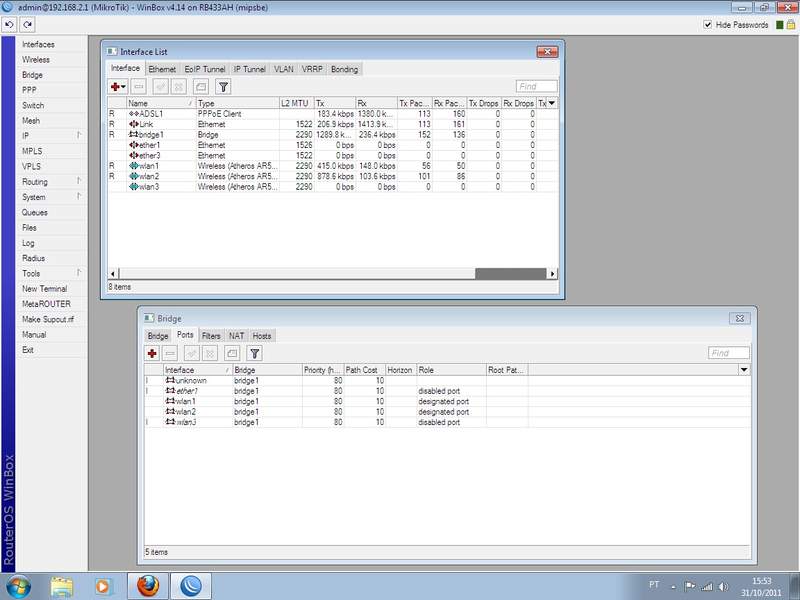The image size is (800, 600).
Task: Switch to the EoIP Tunnel tab
Action: 205,69
